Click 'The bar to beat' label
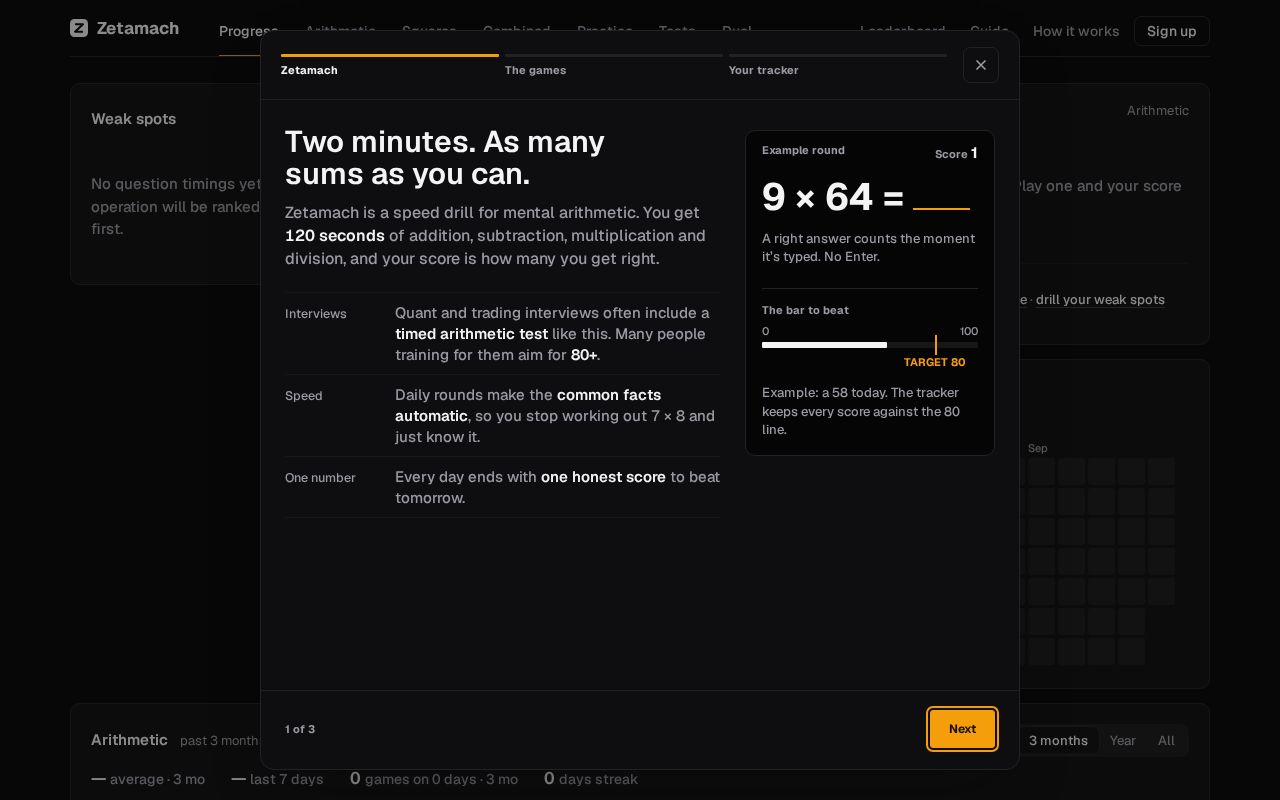The height and width of the screenshot is (800, 1280). [805, 310]
